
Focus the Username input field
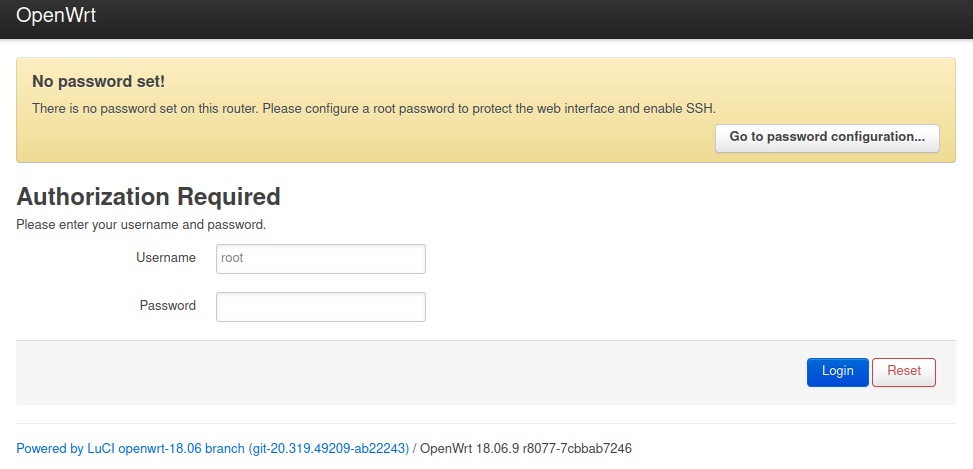320,258
